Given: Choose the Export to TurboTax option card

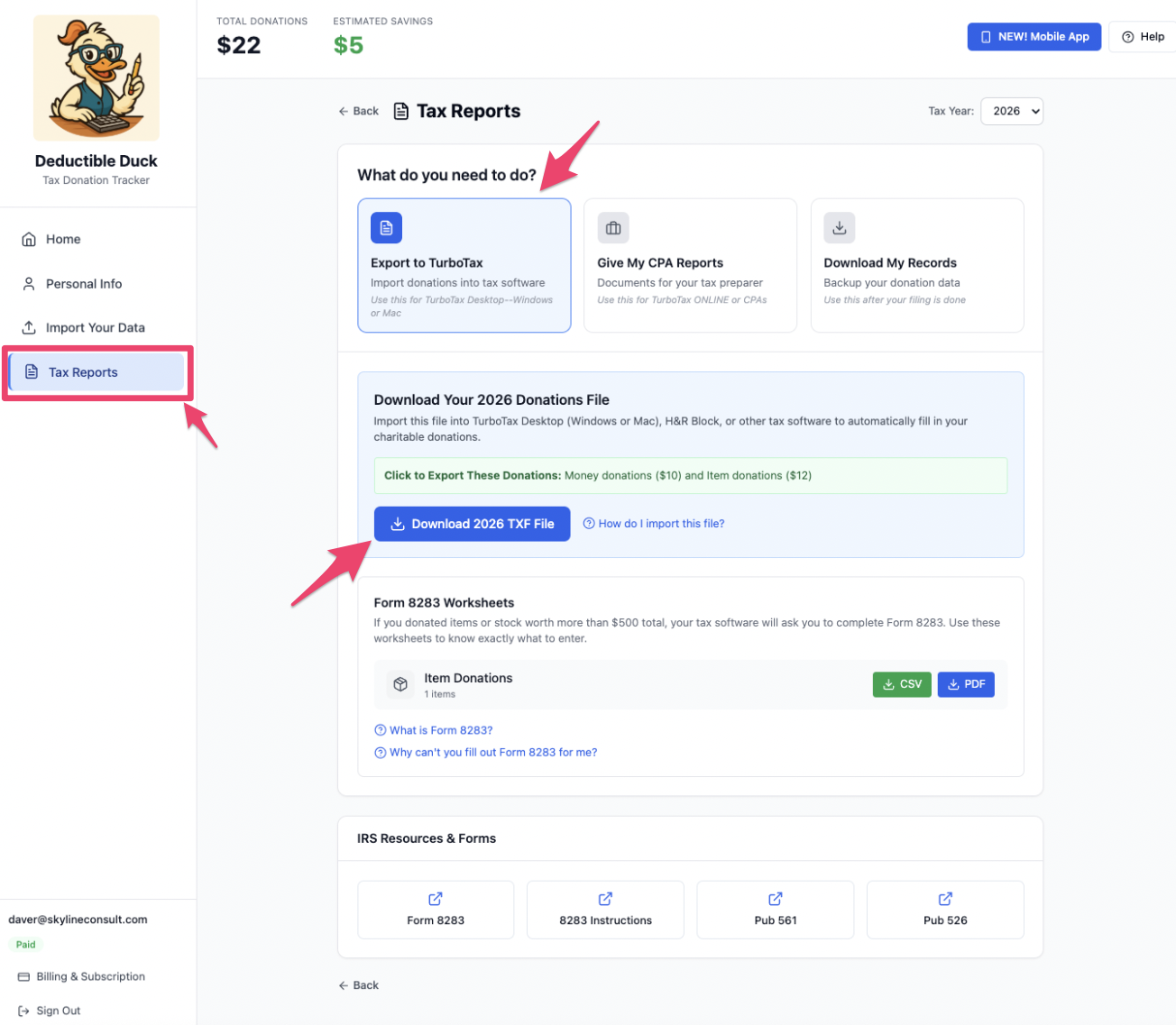Looking at the screenshot, I should pyautogui.click(x=464, y=266).
